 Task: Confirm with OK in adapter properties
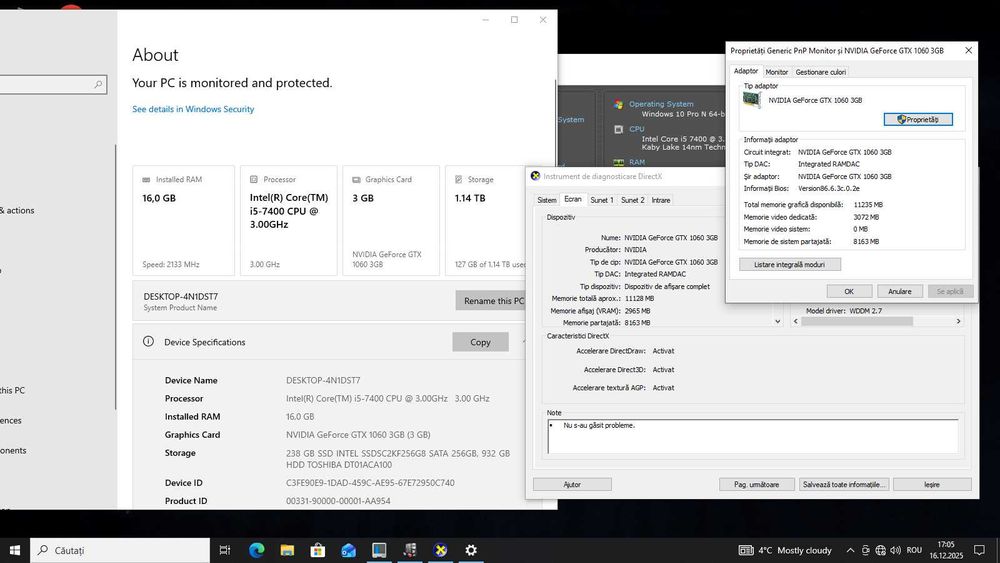pos(849,291)
